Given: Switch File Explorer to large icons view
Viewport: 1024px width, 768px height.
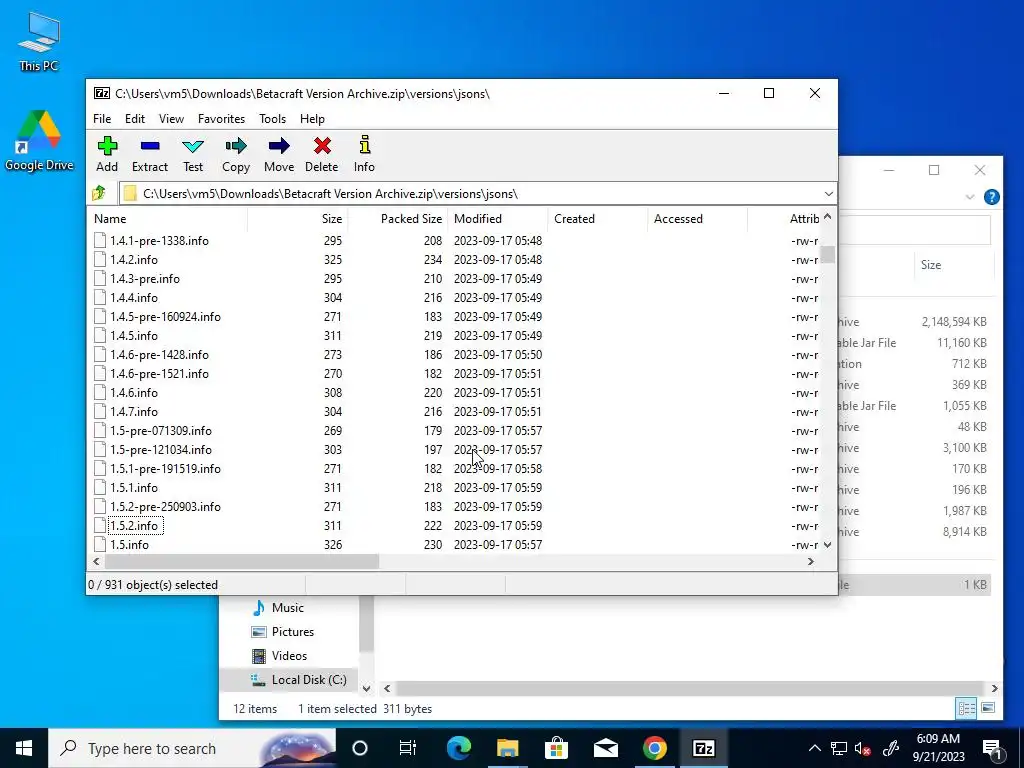Looking at the screenshot, I should click(988, 708).
